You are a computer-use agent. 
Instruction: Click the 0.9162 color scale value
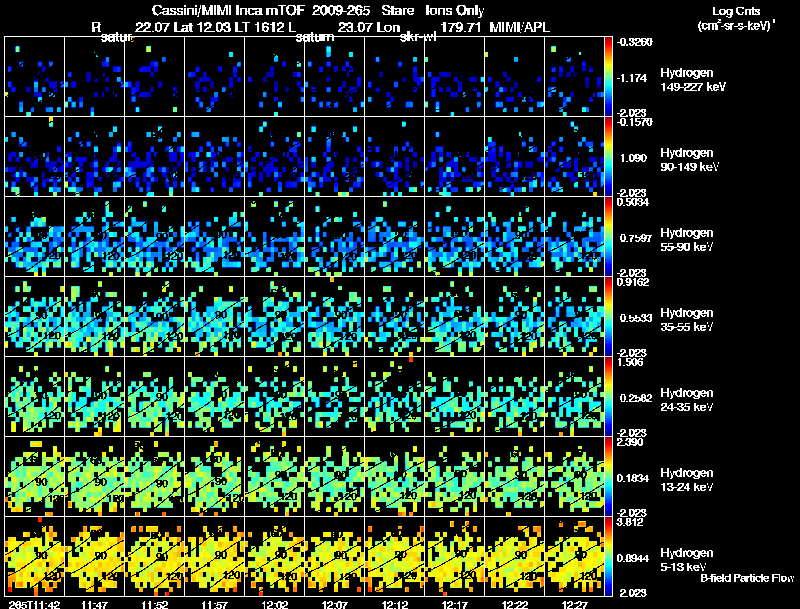[633, 282]
